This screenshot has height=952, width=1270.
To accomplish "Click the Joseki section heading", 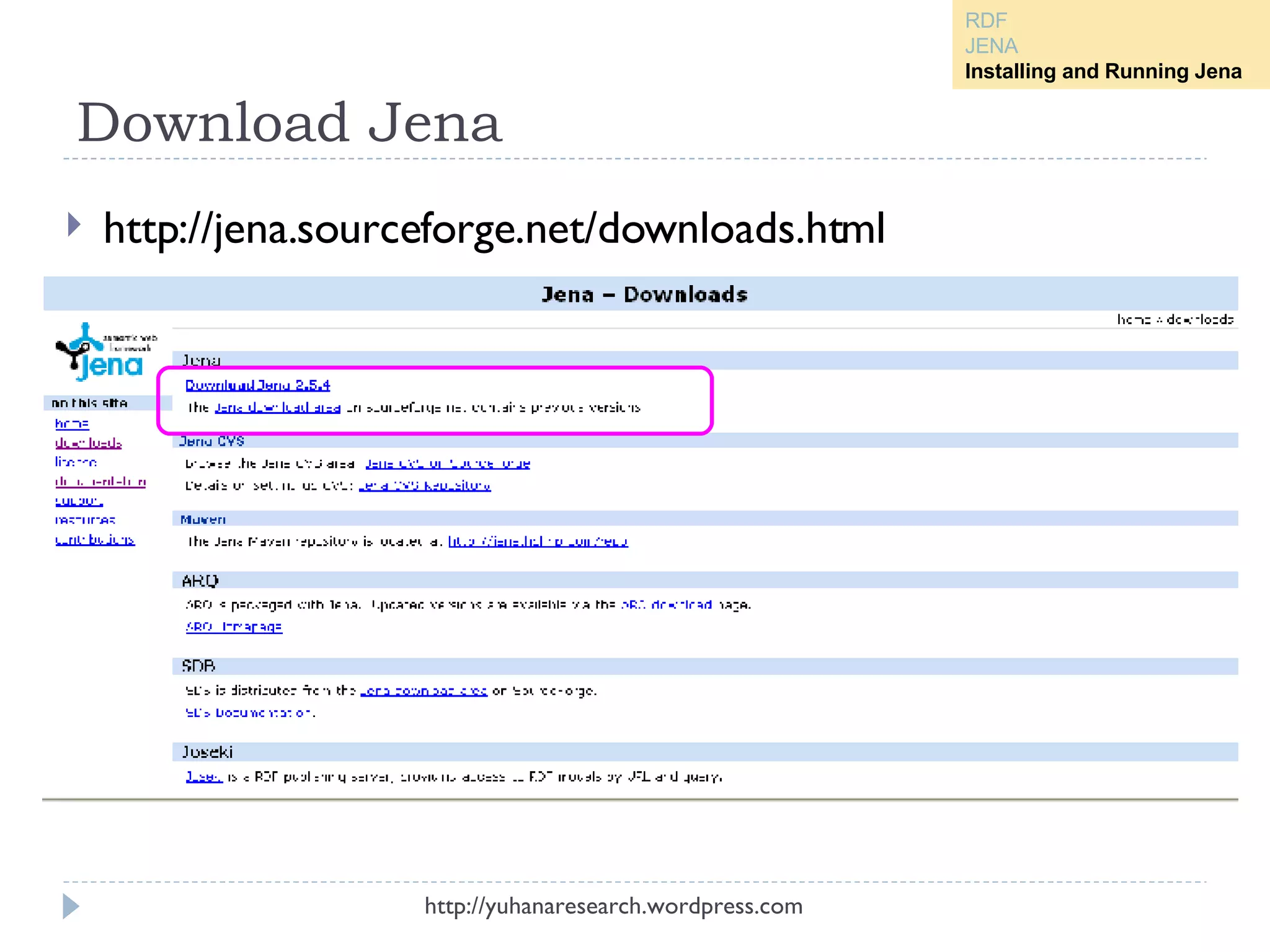I will pos(207,752).
